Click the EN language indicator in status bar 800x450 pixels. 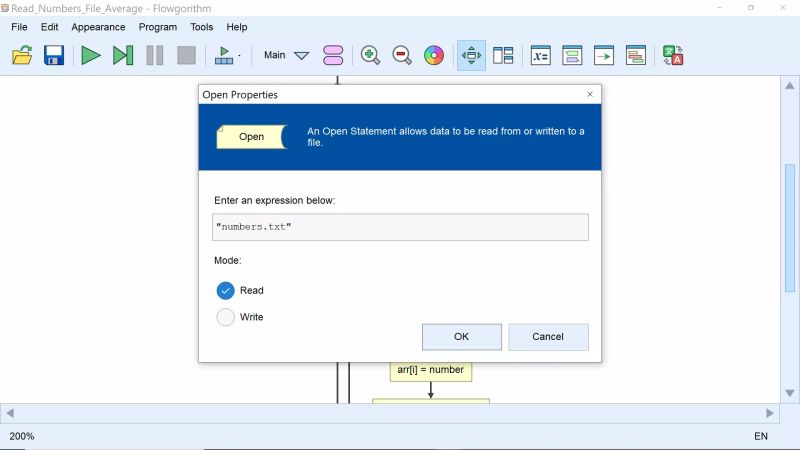pos(761,436)
